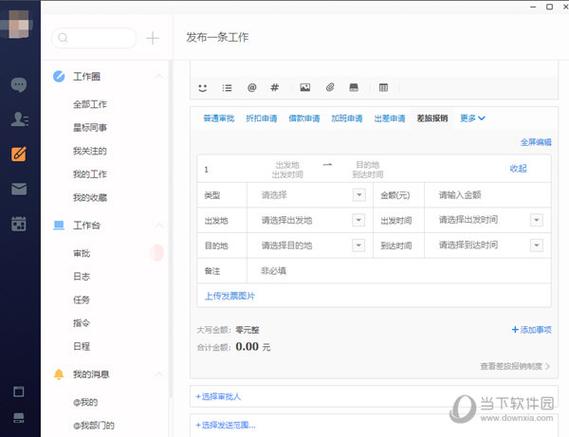Switch to the 普通审批 tab
569x437 pixels.
click(219, 118)
